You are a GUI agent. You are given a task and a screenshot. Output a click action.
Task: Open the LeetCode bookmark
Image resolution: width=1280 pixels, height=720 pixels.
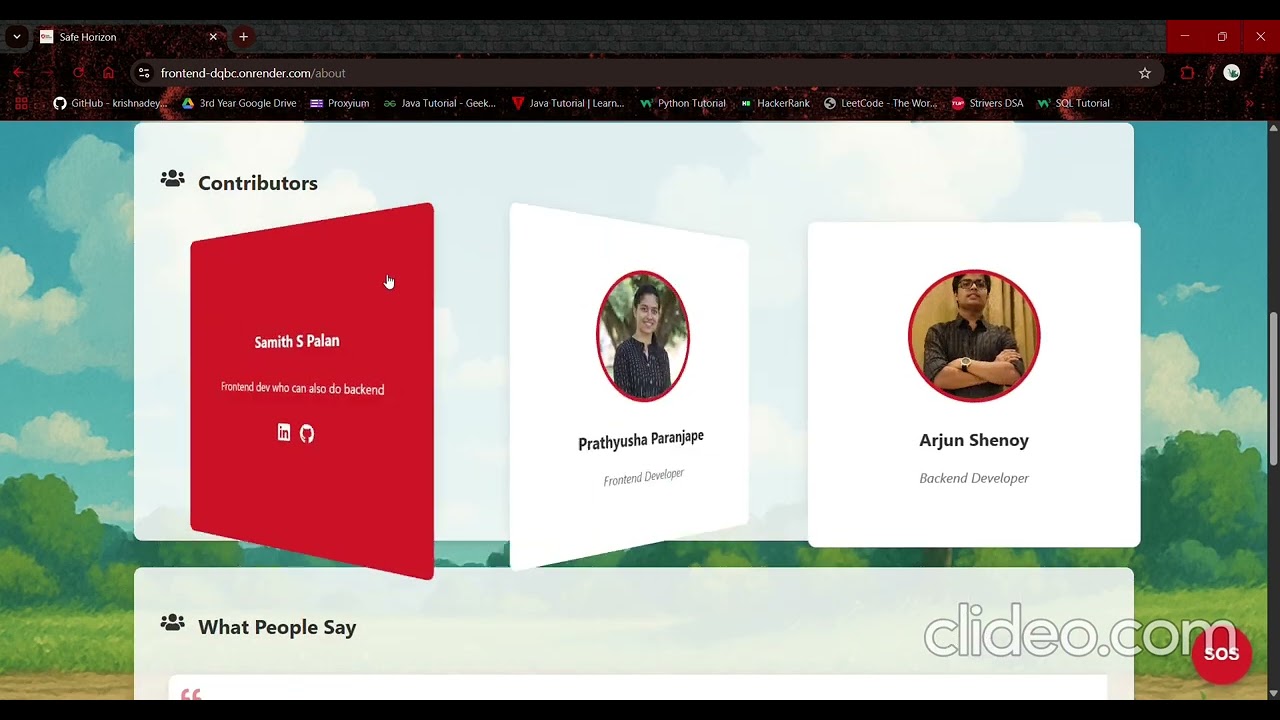(x=880, y=103)
